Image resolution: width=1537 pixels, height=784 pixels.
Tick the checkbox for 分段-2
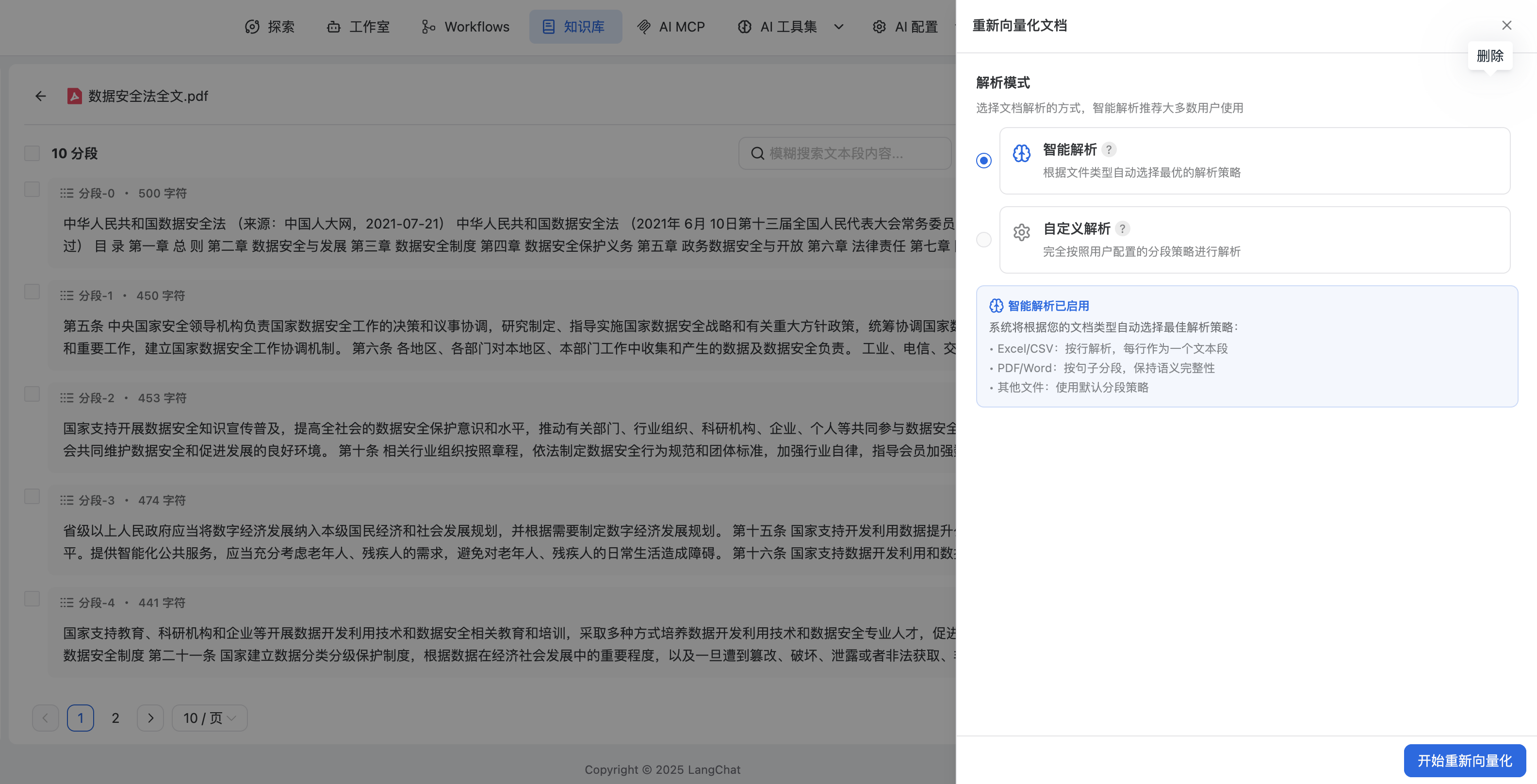32,394
